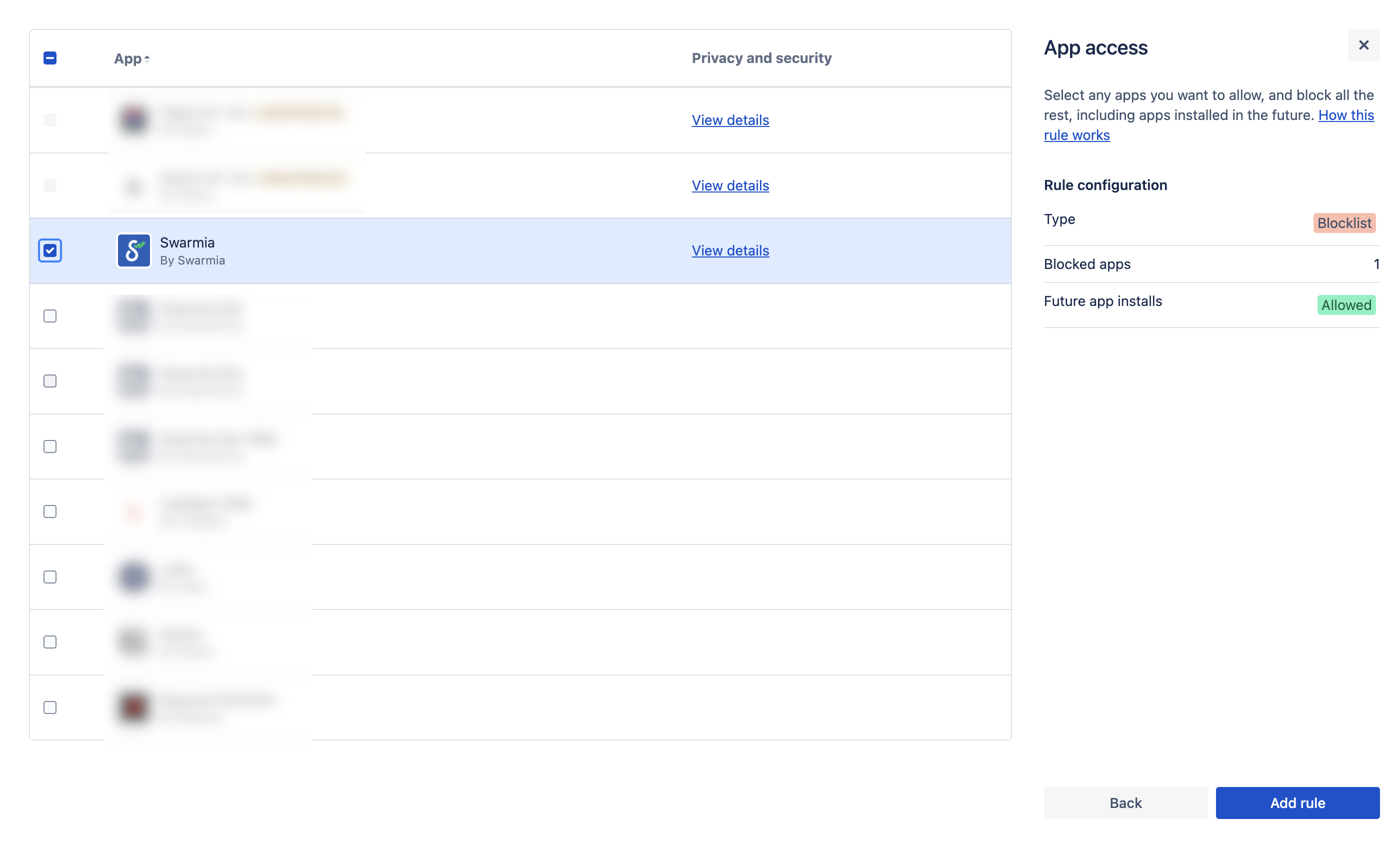This screenshot has height=848, width=1400.
Task: Uncheck the Swarmia app checkbox
Action: [50, 250]
